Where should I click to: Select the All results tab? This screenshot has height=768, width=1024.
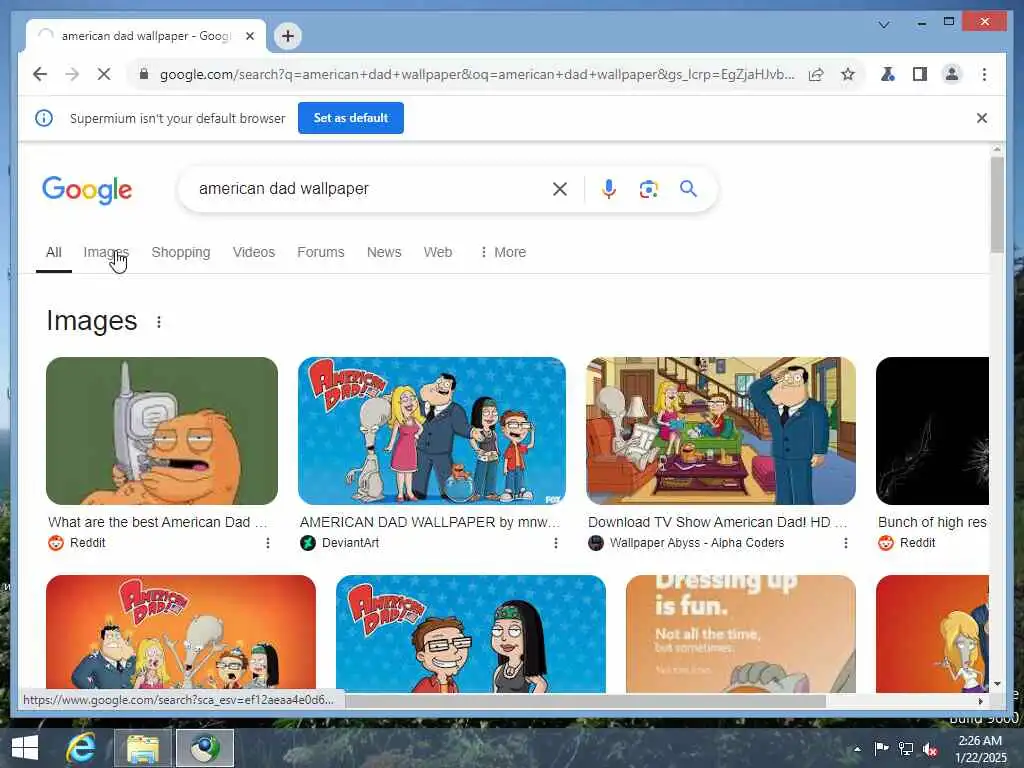click(x=54, y=252)
